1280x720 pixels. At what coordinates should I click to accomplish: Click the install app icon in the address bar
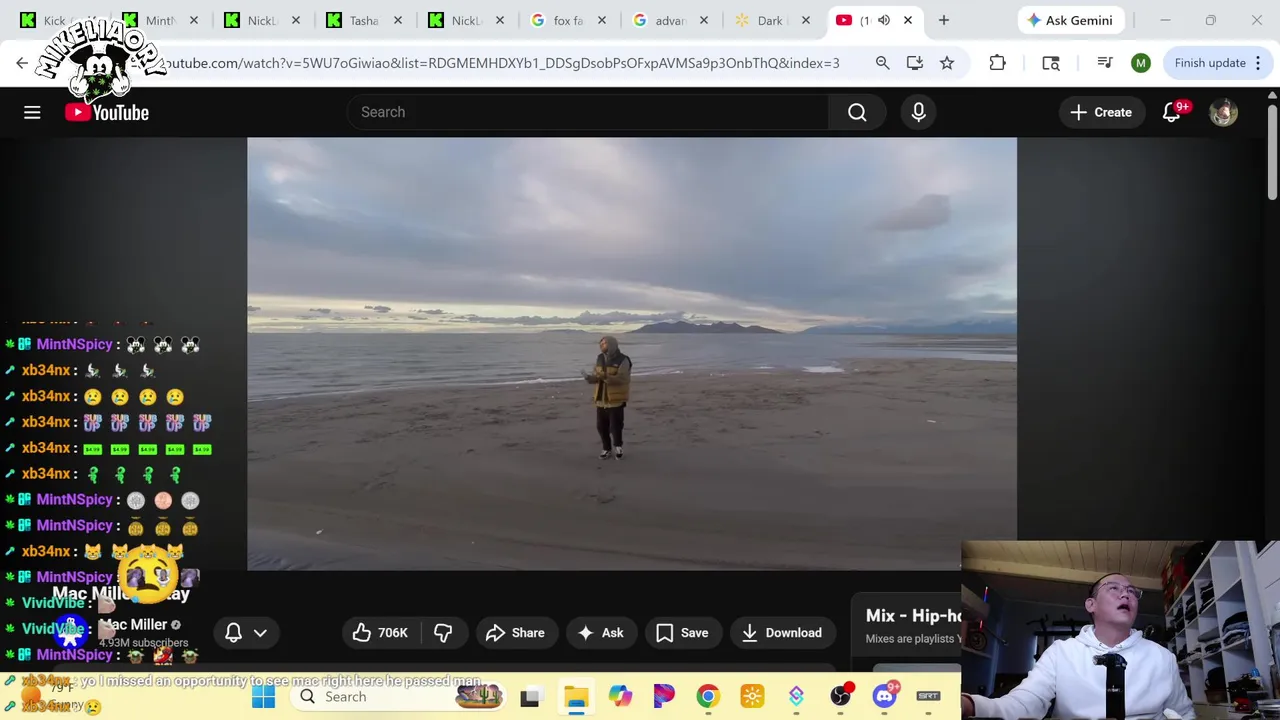point(914,63)
